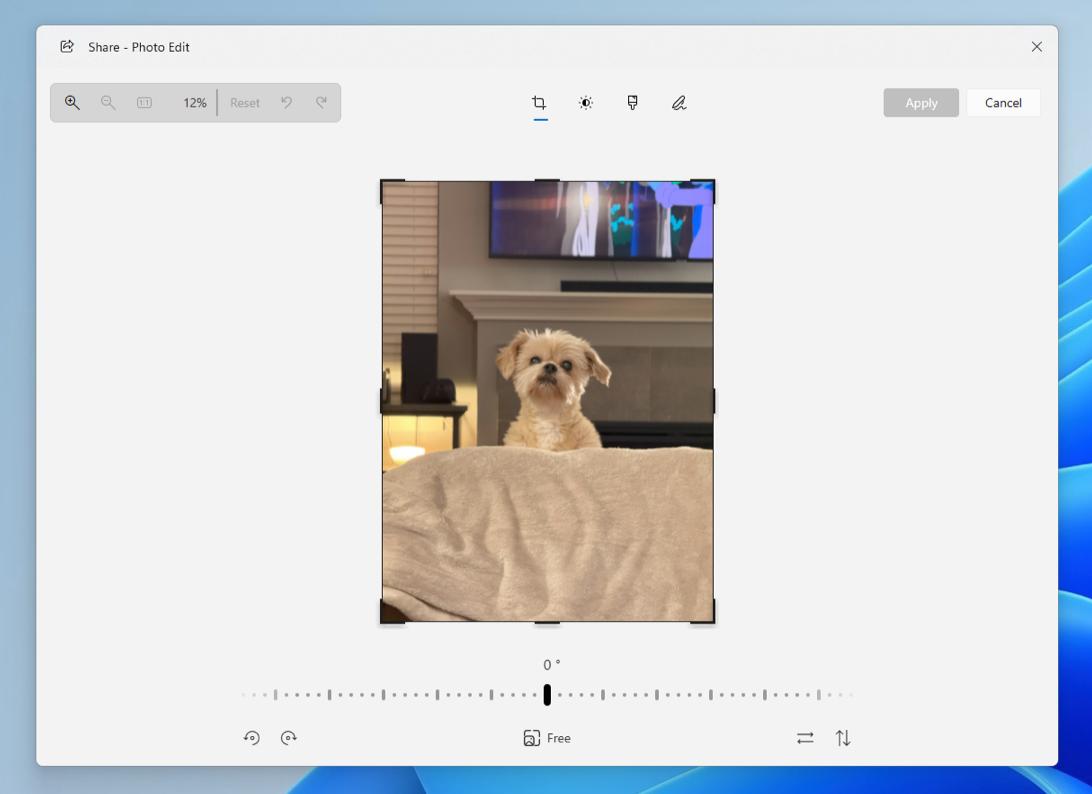Rotate the photo clockwise 90 degrees
The image size is (1092, 794).
pos(289,738)
